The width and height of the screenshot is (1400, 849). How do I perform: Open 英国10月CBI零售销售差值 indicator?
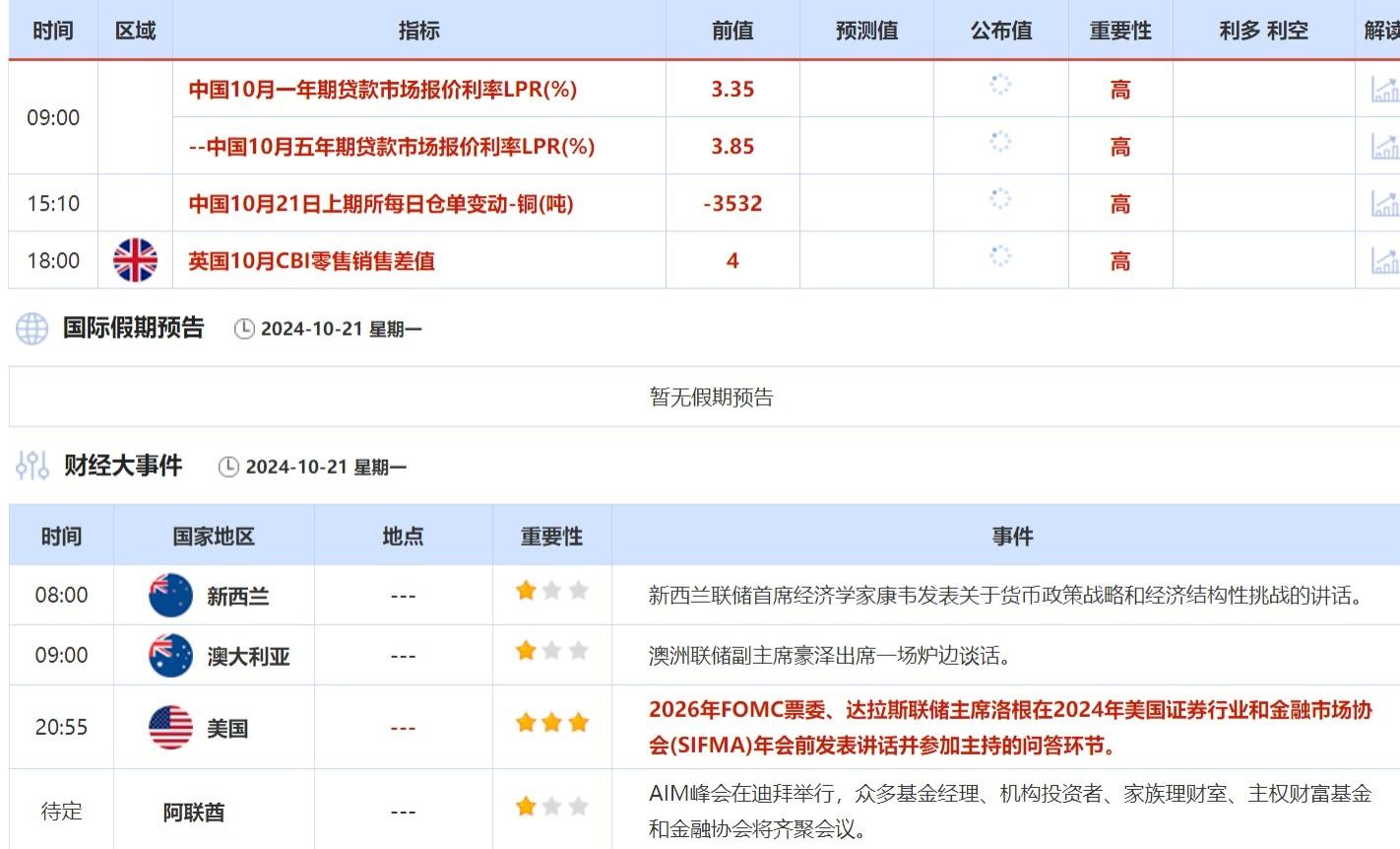tap(312, 261)
